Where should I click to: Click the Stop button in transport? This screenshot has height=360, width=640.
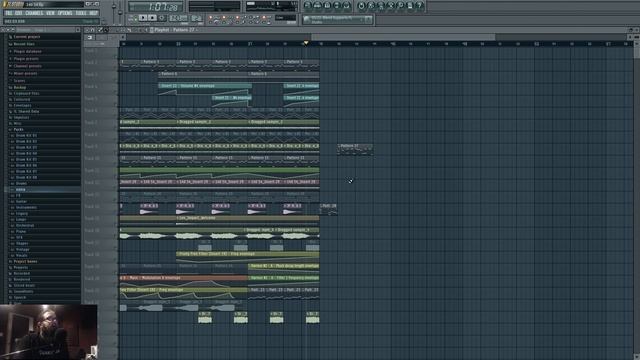point(152,18)
